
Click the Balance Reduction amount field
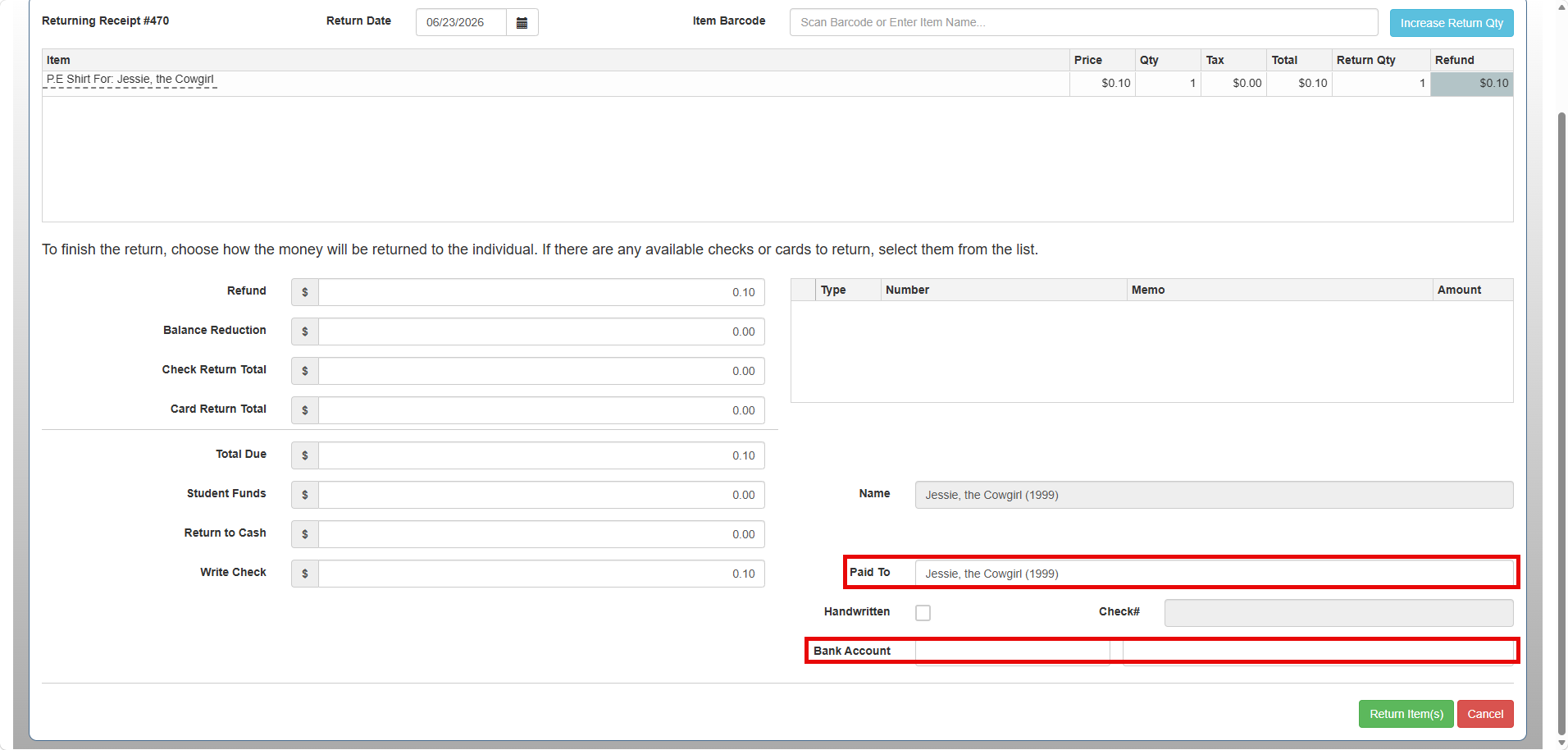click(541, 332)
